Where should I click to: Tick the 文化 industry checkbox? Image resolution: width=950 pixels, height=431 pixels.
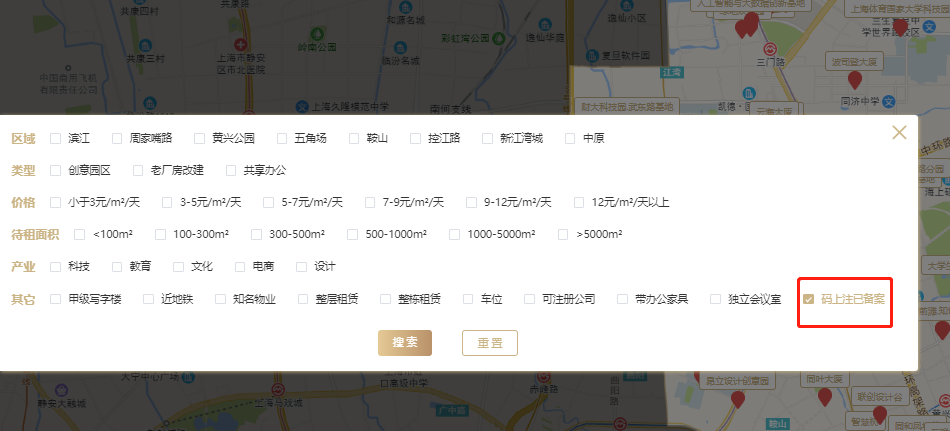coord(178,267)
